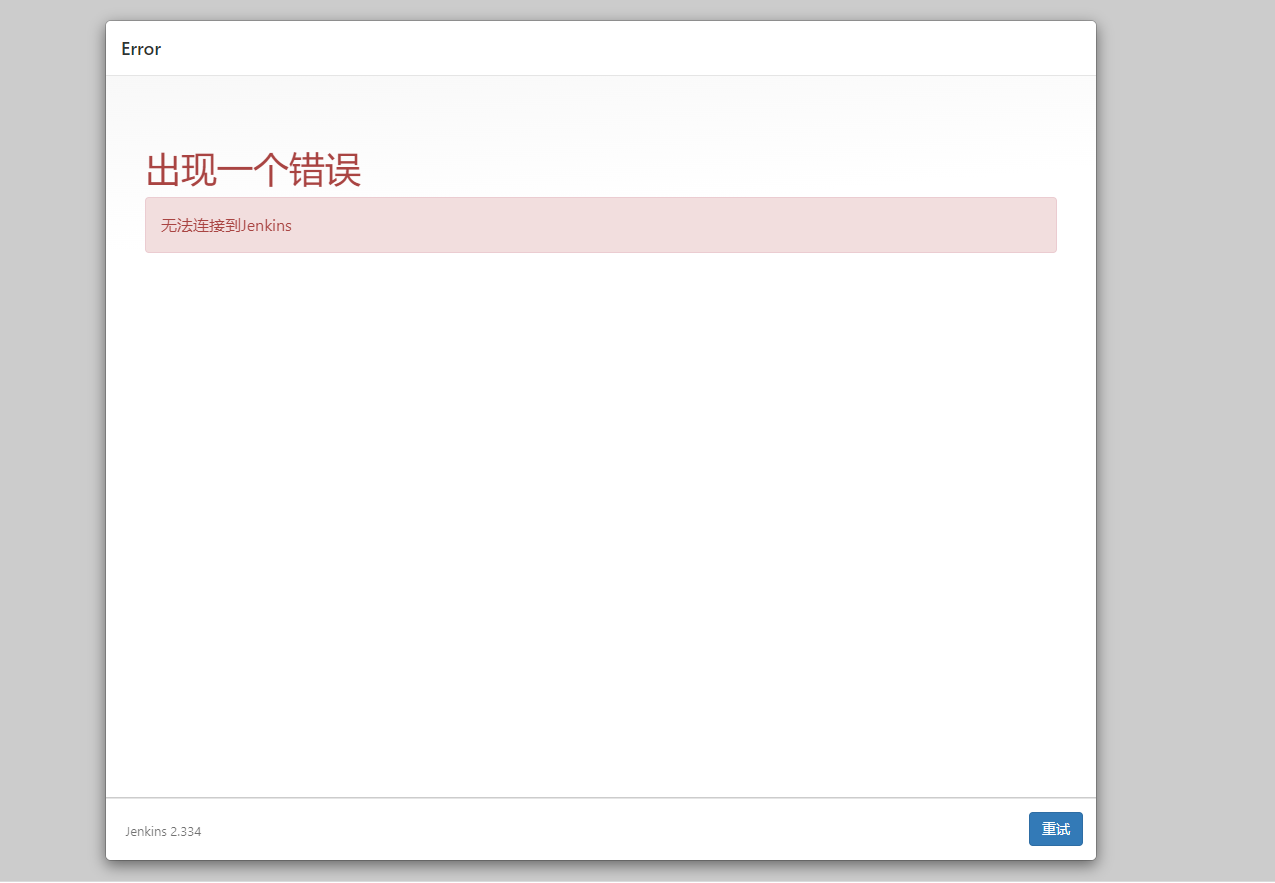Click the 'Error' dialog title text

pos(141,49)
